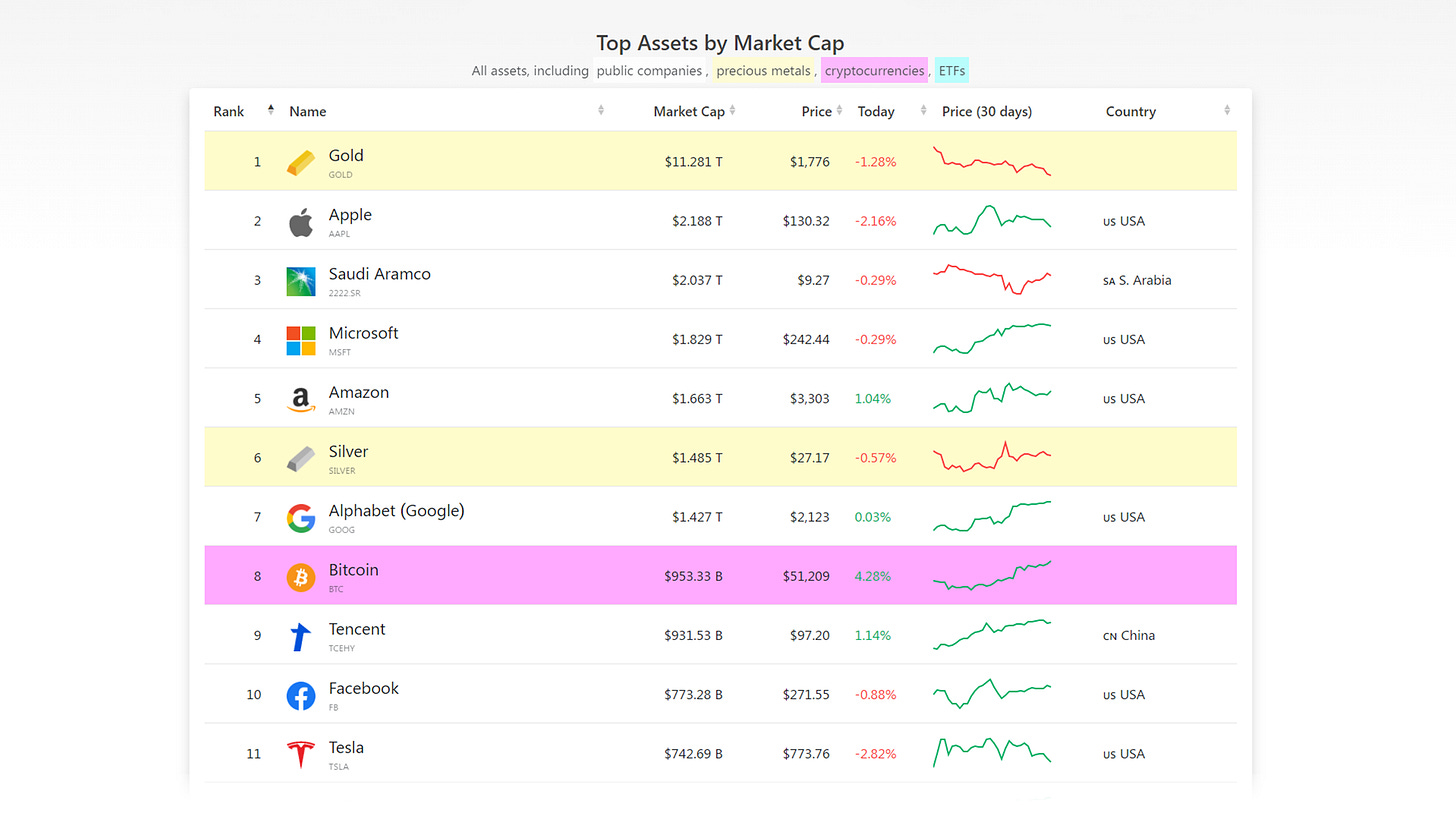Open the Alphabet (Google) link
This screenshot has height=819, width=1456.
tap(397, 511)
